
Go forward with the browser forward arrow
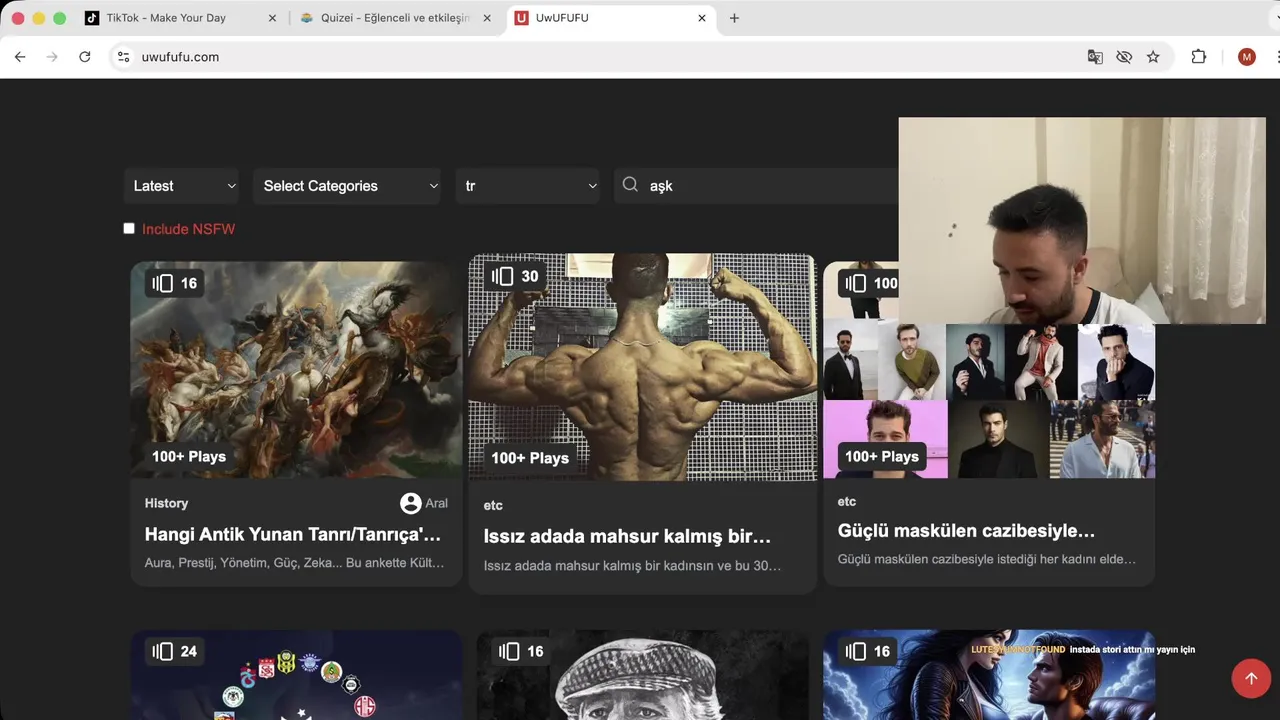(52, 57)
